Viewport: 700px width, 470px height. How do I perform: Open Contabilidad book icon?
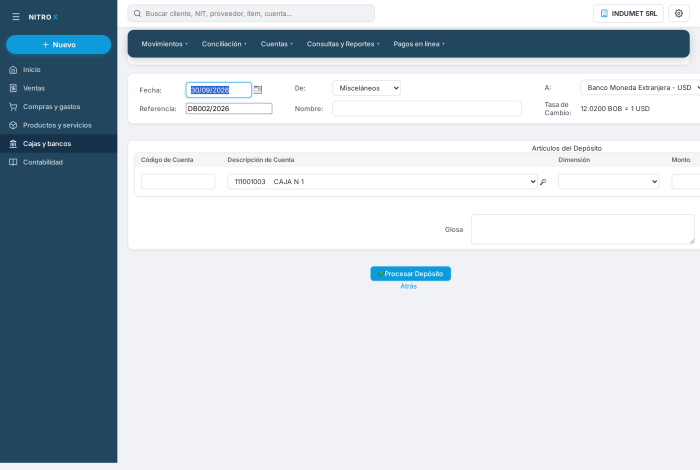(x=13, y=162)
